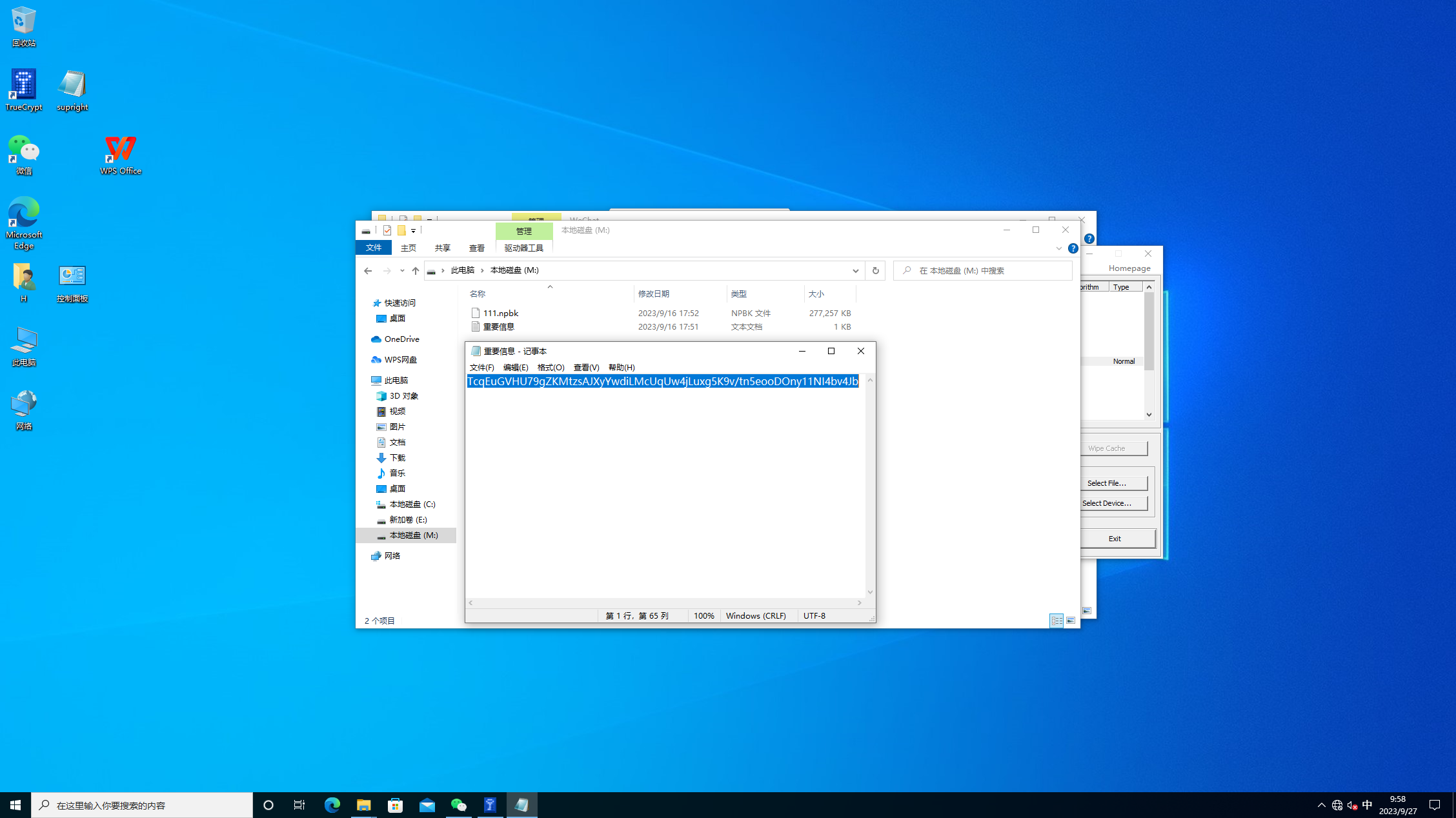
Task: Open Mail app from taskbar
Action: [427, 805]
